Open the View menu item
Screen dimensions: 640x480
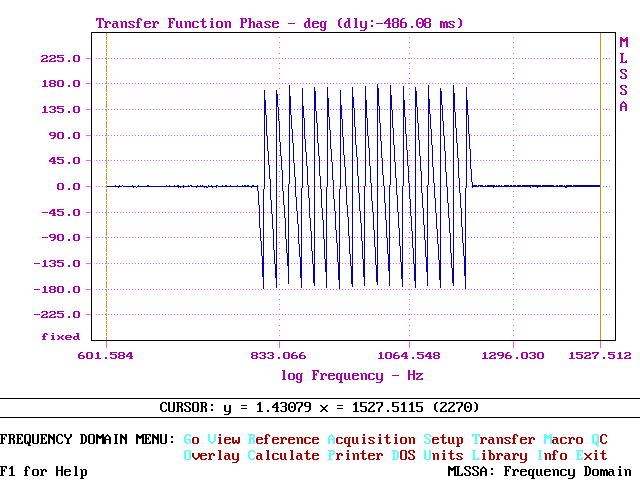(x=224, y=440)
